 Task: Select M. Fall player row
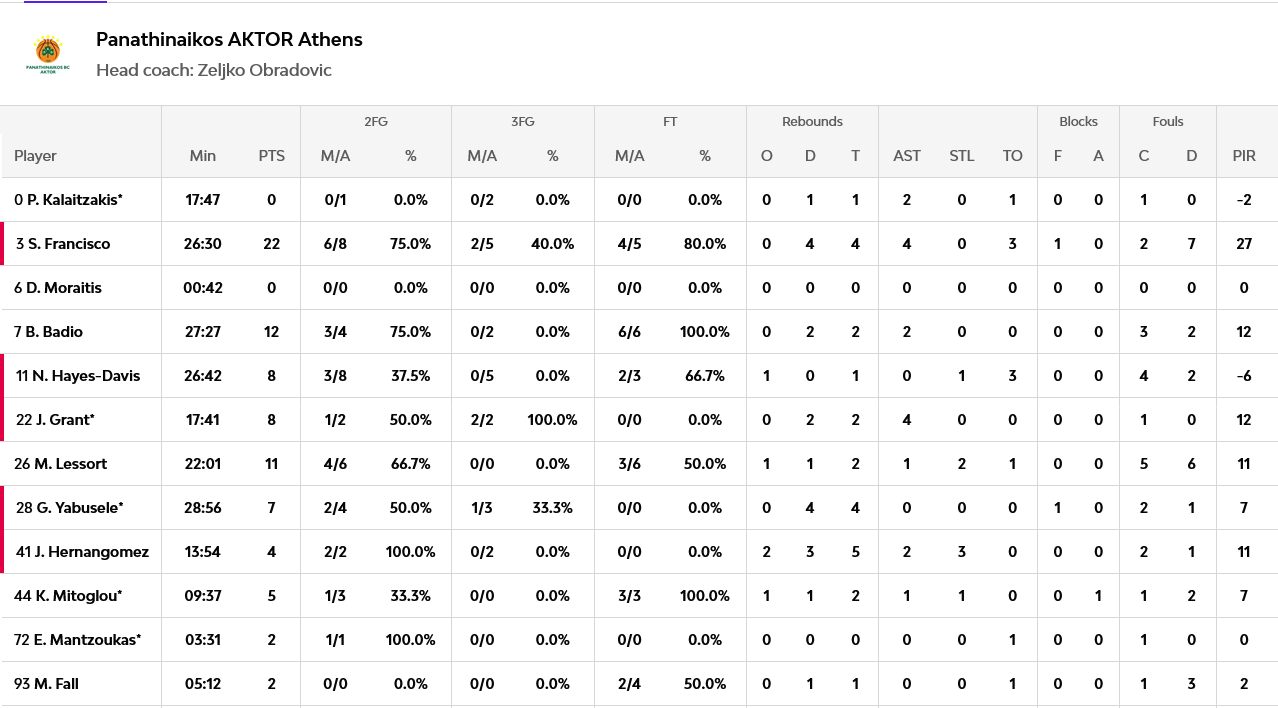pos(639,684)
